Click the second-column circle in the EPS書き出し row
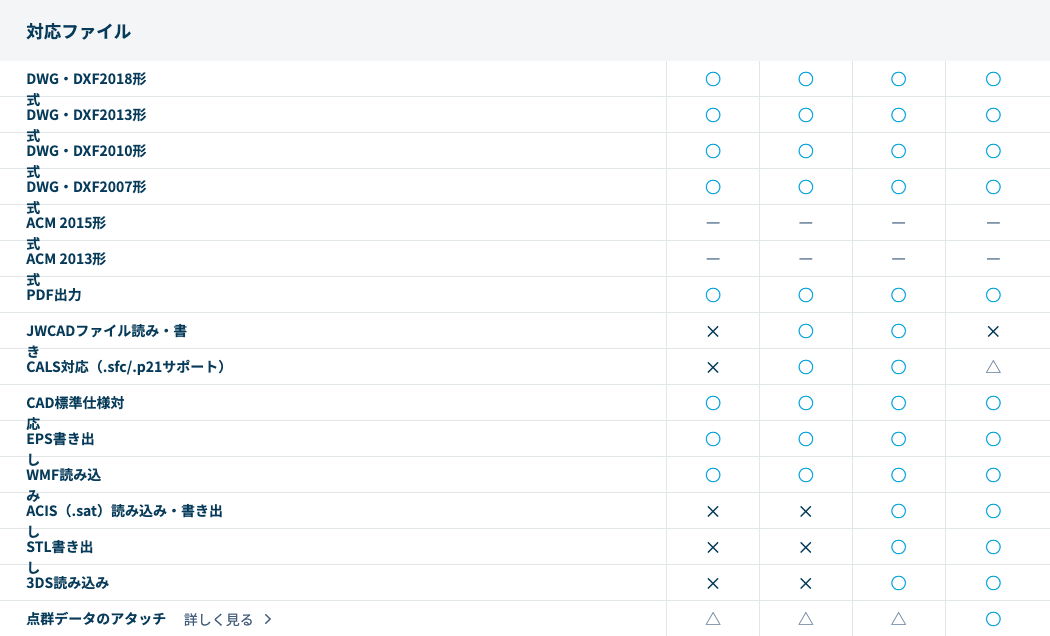1050x636 pixels. tap(806, 439)
